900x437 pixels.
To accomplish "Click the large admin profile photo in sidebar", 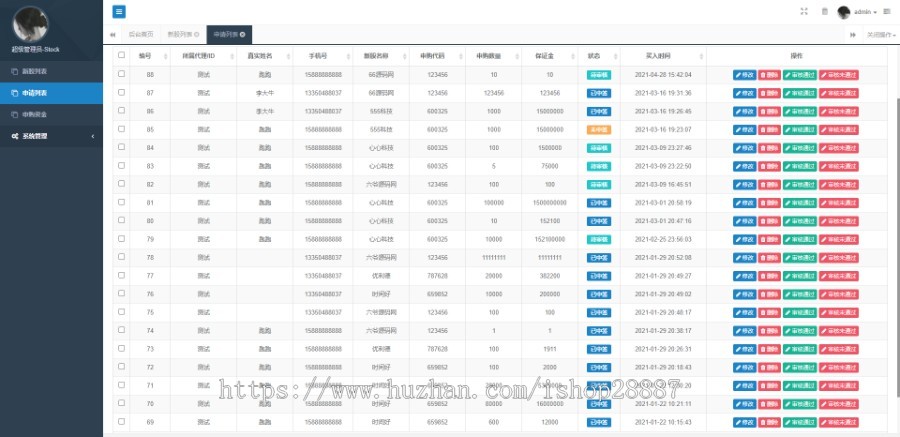I will click(30, 24).
